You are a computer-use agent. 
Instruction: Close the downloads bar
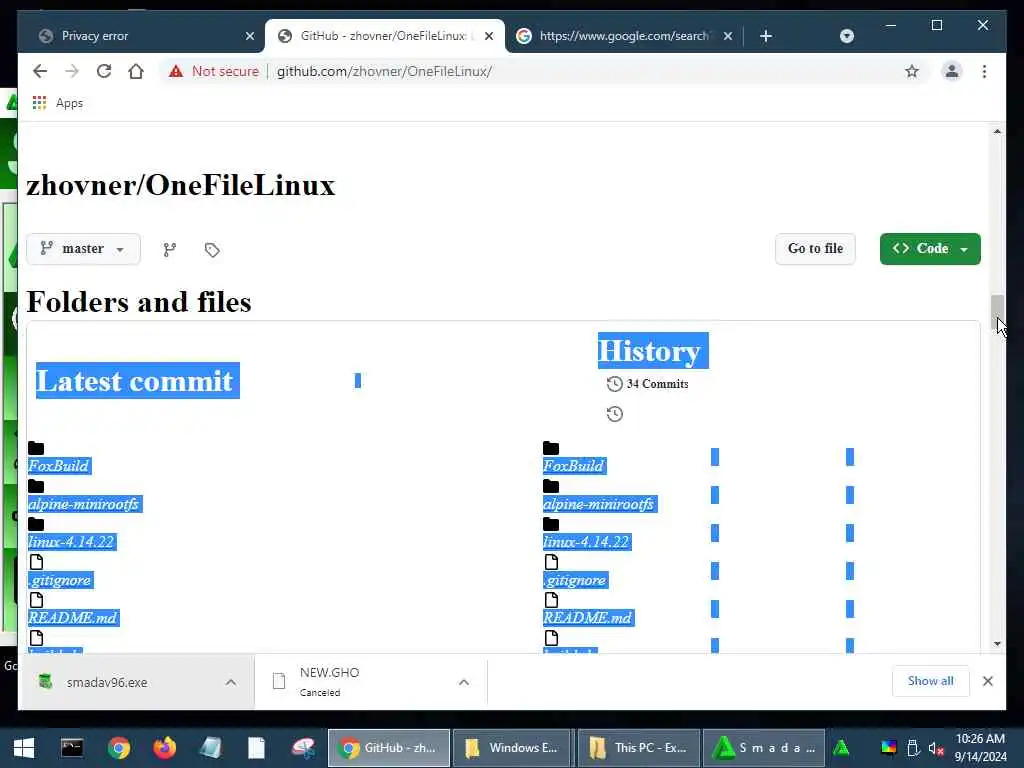point(987,681)
